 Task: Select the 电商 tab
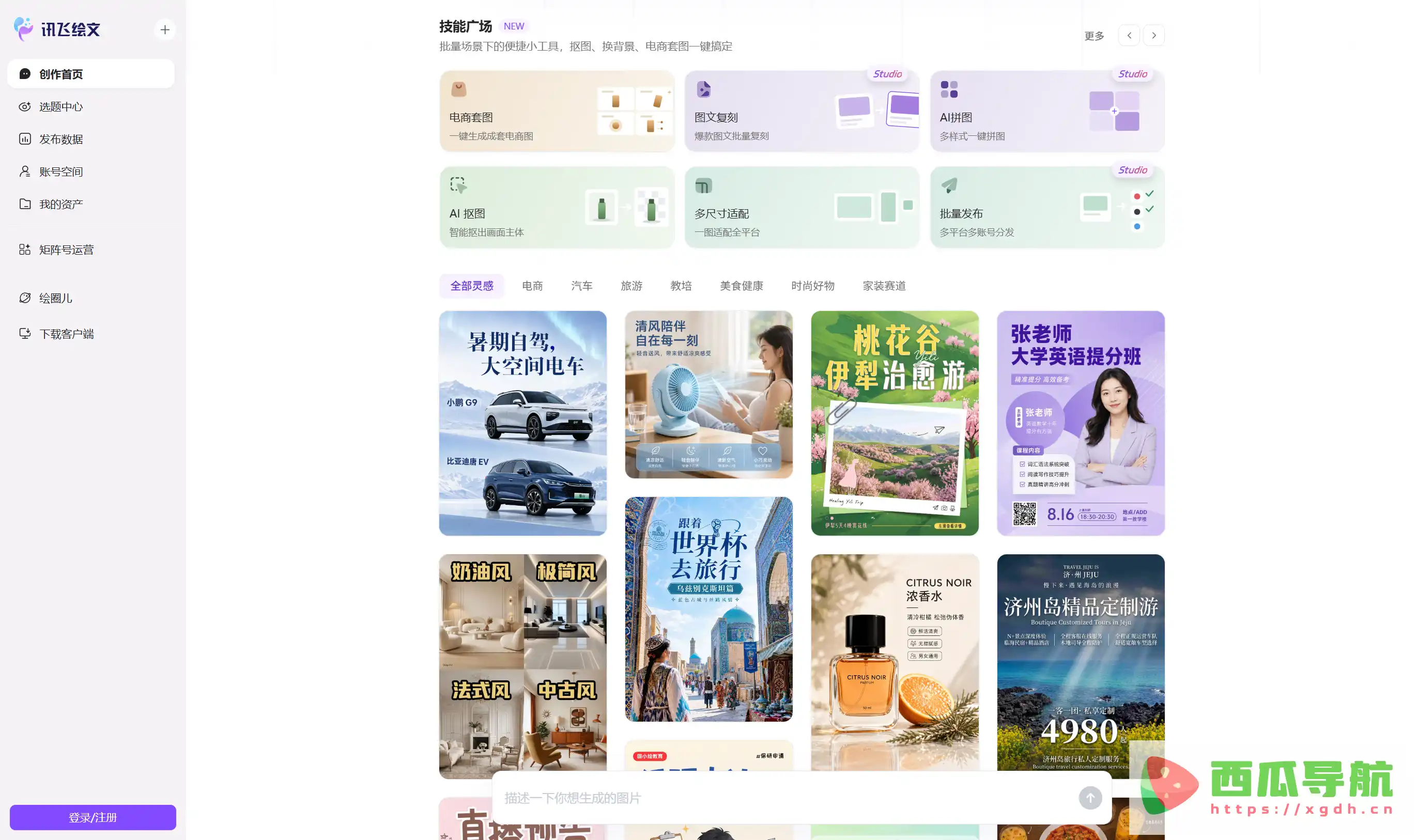pos(532,286)
